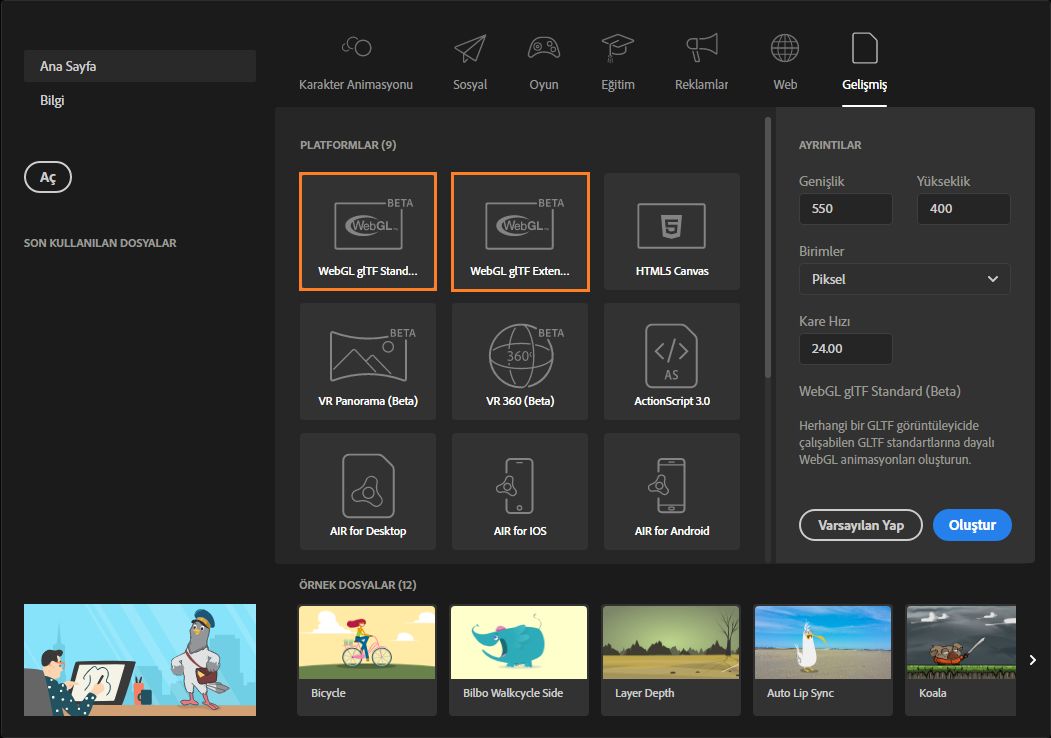Click the platforms list vertical scrollbar
1051x738 pixels.
pos(767,248)
